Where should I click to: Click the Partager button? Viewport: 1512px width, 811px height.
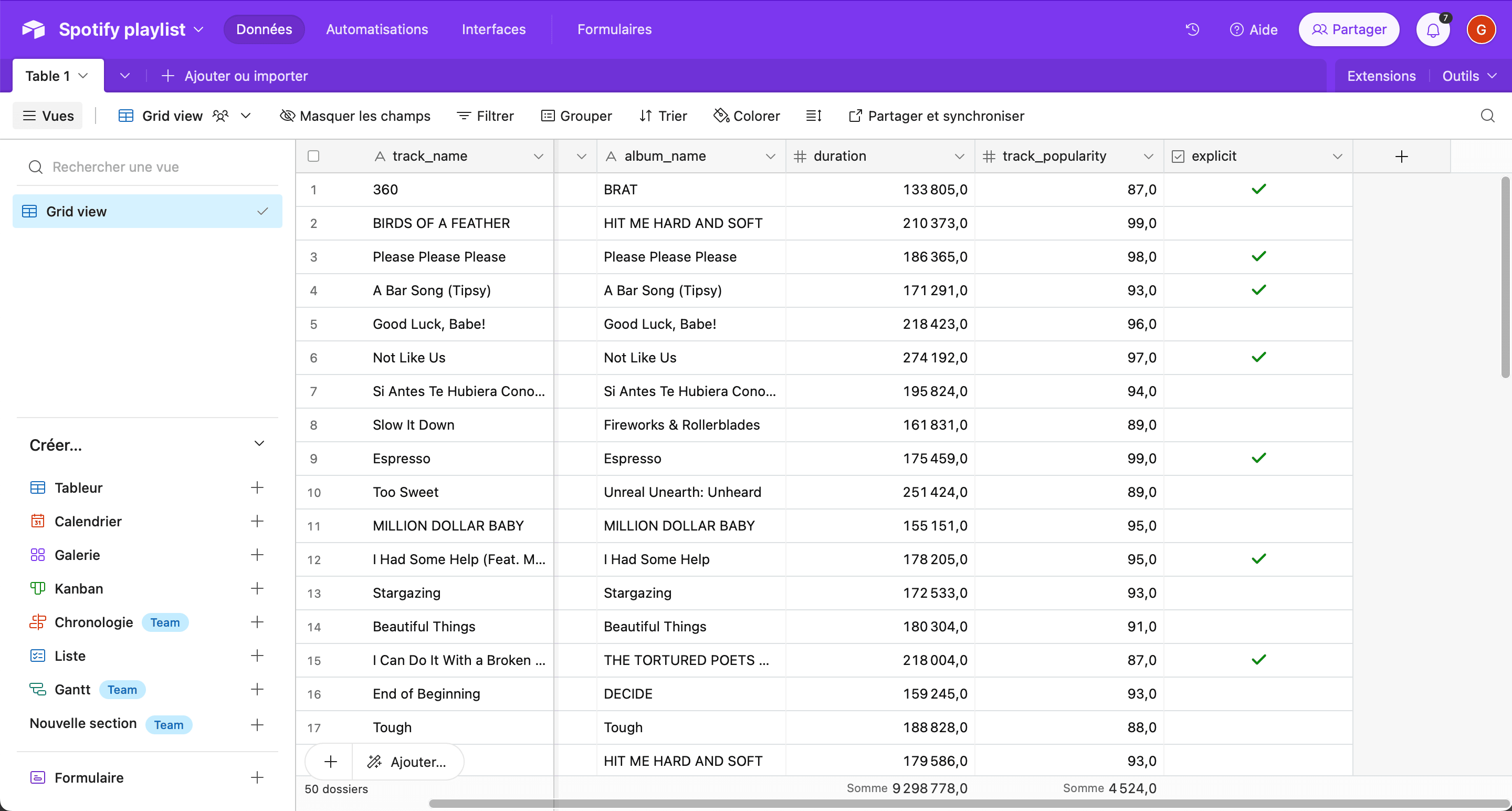point(1348,29)
